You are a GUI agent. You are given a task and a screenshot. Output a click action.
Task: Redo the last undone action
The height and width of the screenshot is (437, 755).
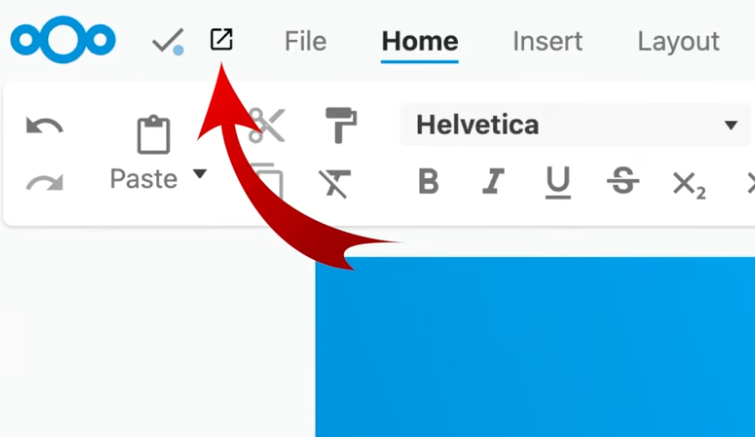[44, 182]
